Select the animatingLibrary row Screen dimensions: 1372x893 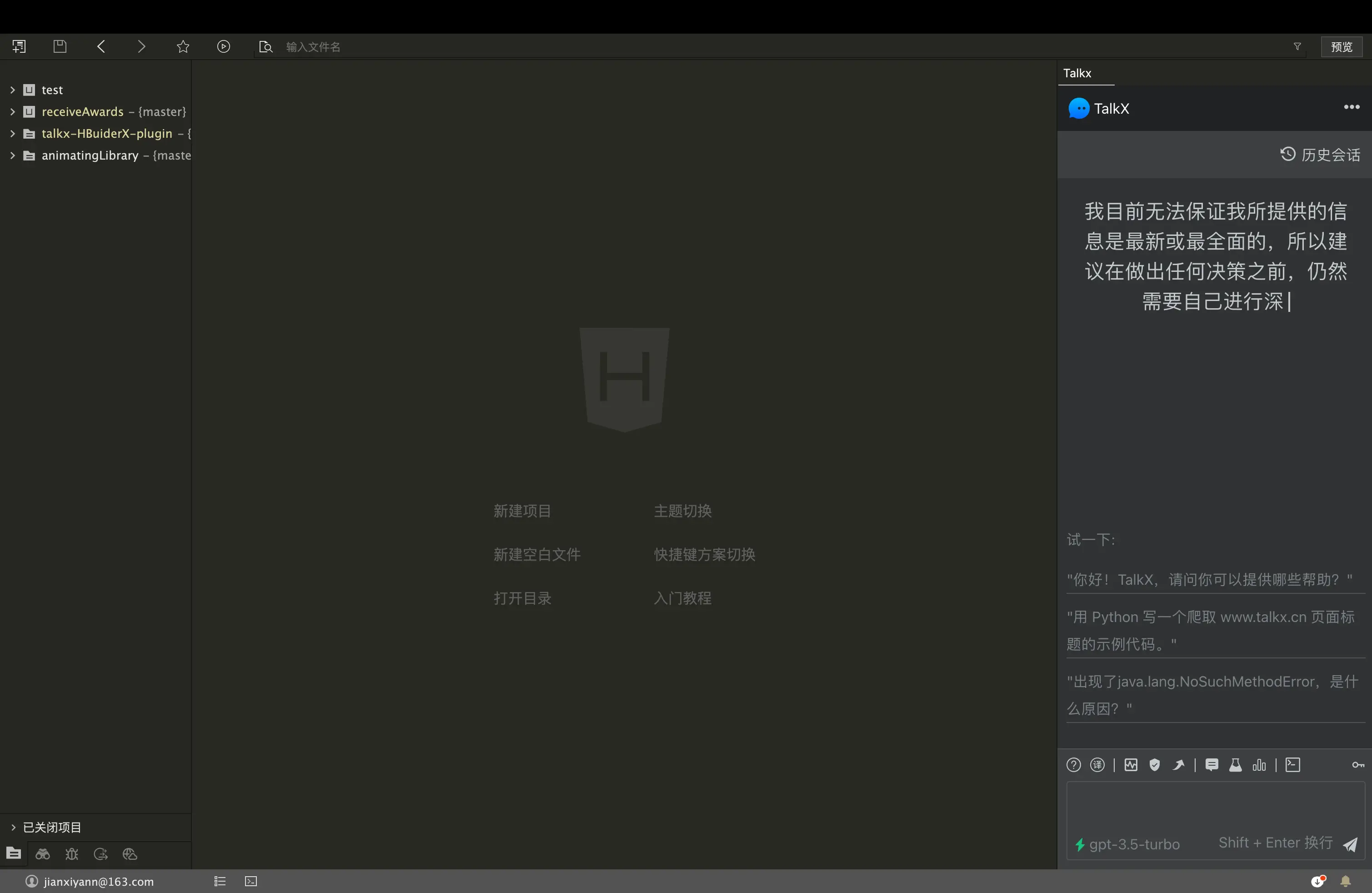pos(95,156)
